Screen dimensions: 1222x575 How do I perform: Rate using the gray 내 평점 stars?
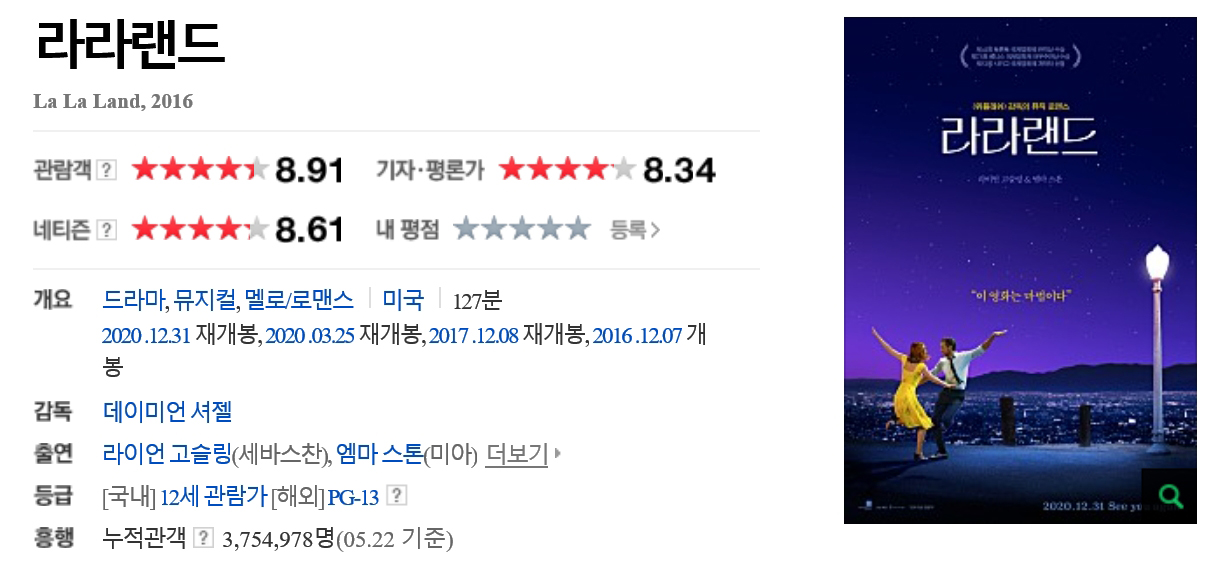tap(522, 230)
